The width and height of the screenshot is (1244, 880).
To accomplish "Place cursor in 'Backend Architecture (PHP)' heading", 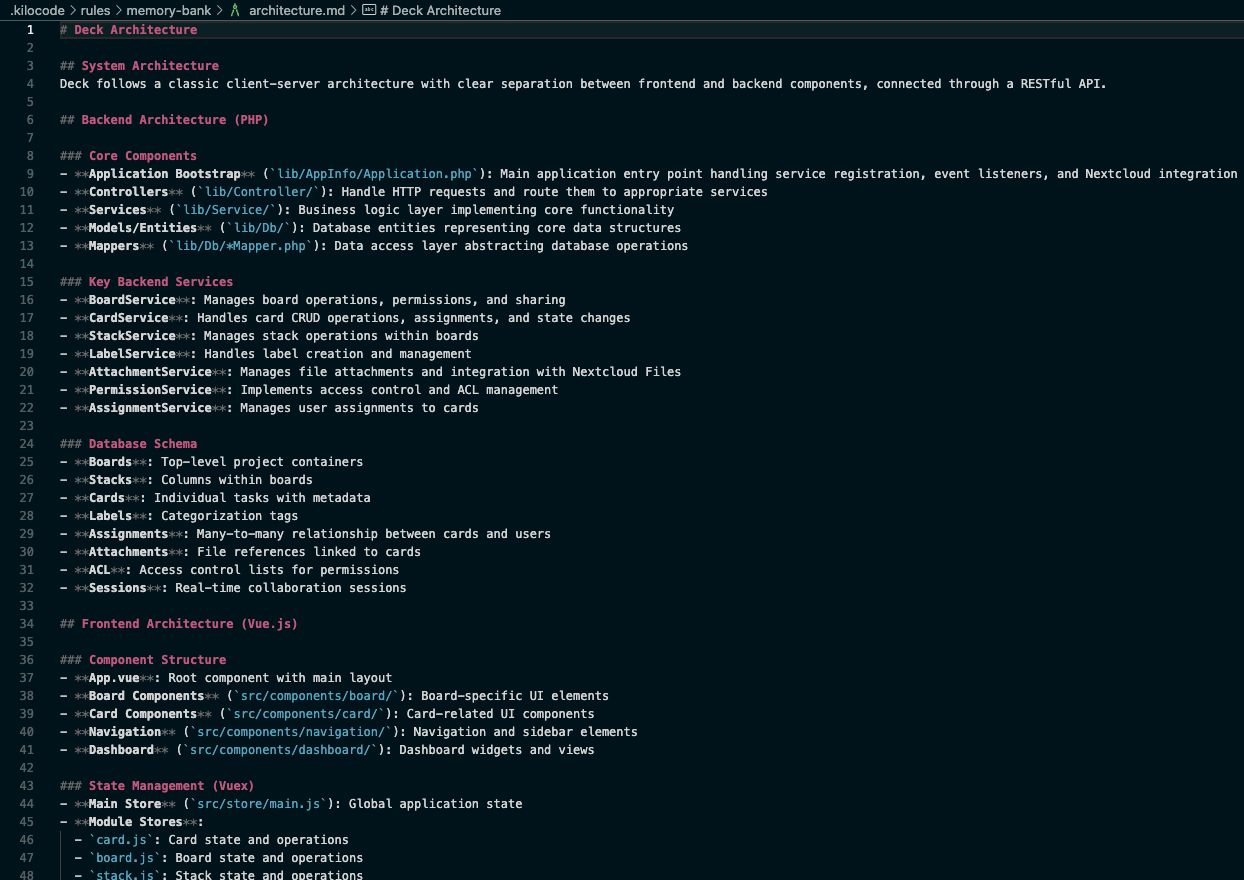I will 174,120.
